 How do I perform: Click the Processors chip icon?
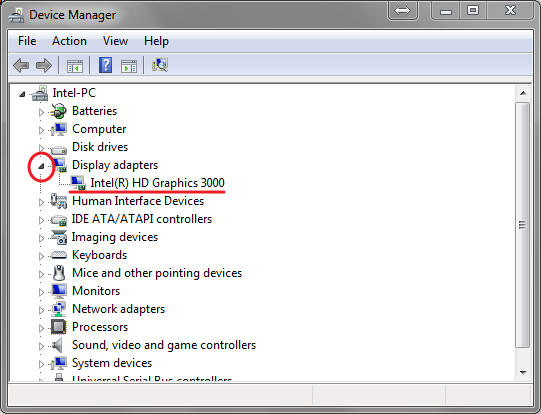59,327
